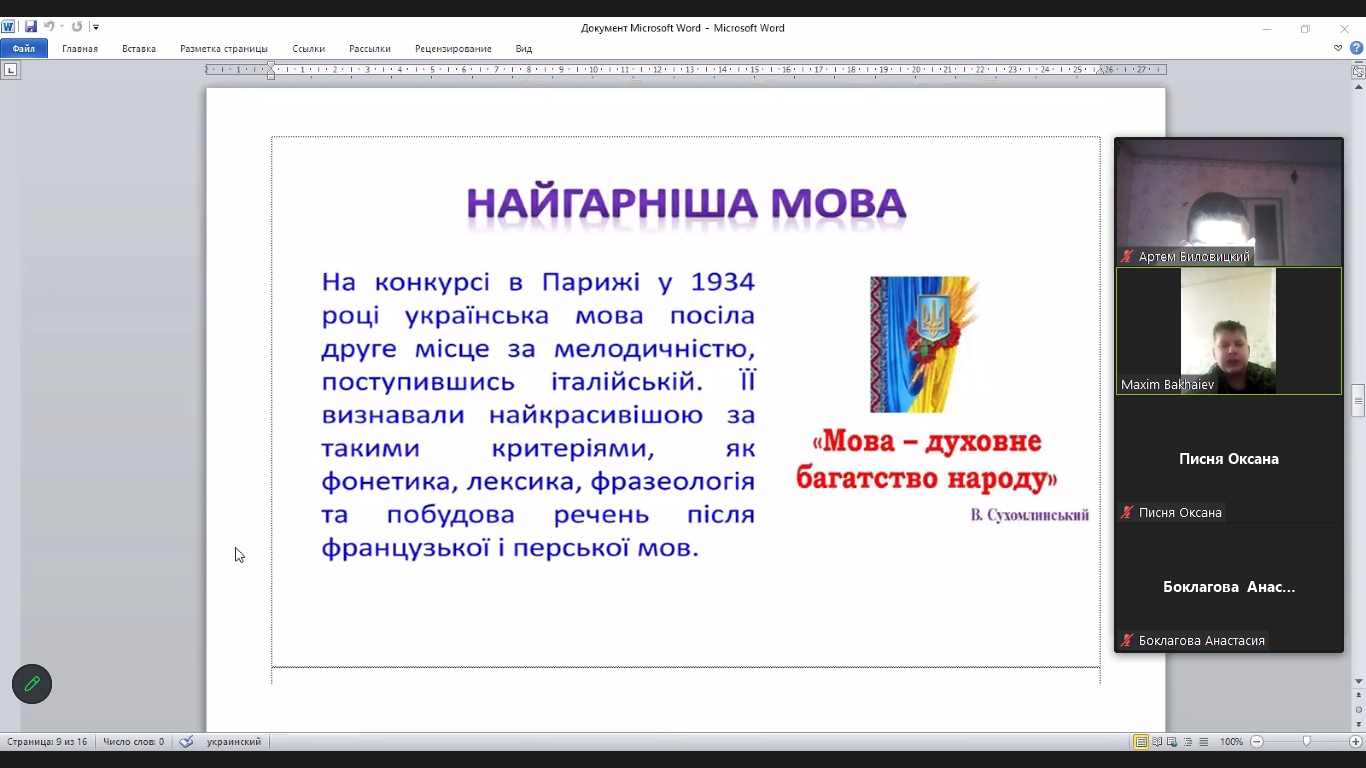
Task: Click the zoom slider handle
Action: click(1306, 742)
